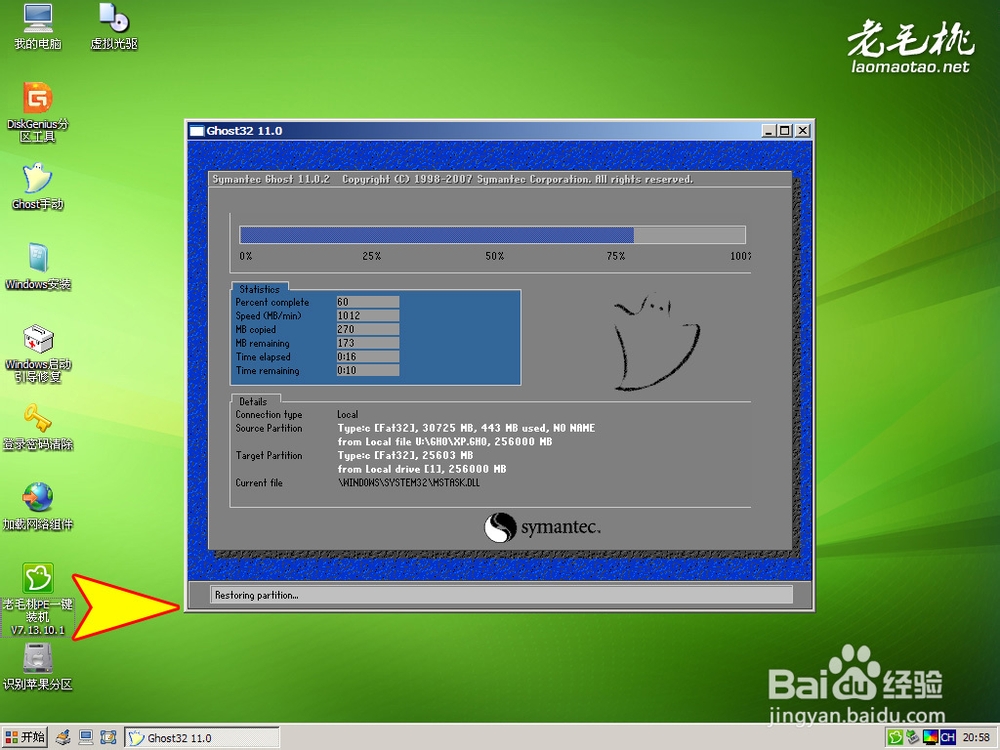The width and height of the screenshot is (1000, 750).
Task: Click the third quick launch icon
Action: pos(108,738)
